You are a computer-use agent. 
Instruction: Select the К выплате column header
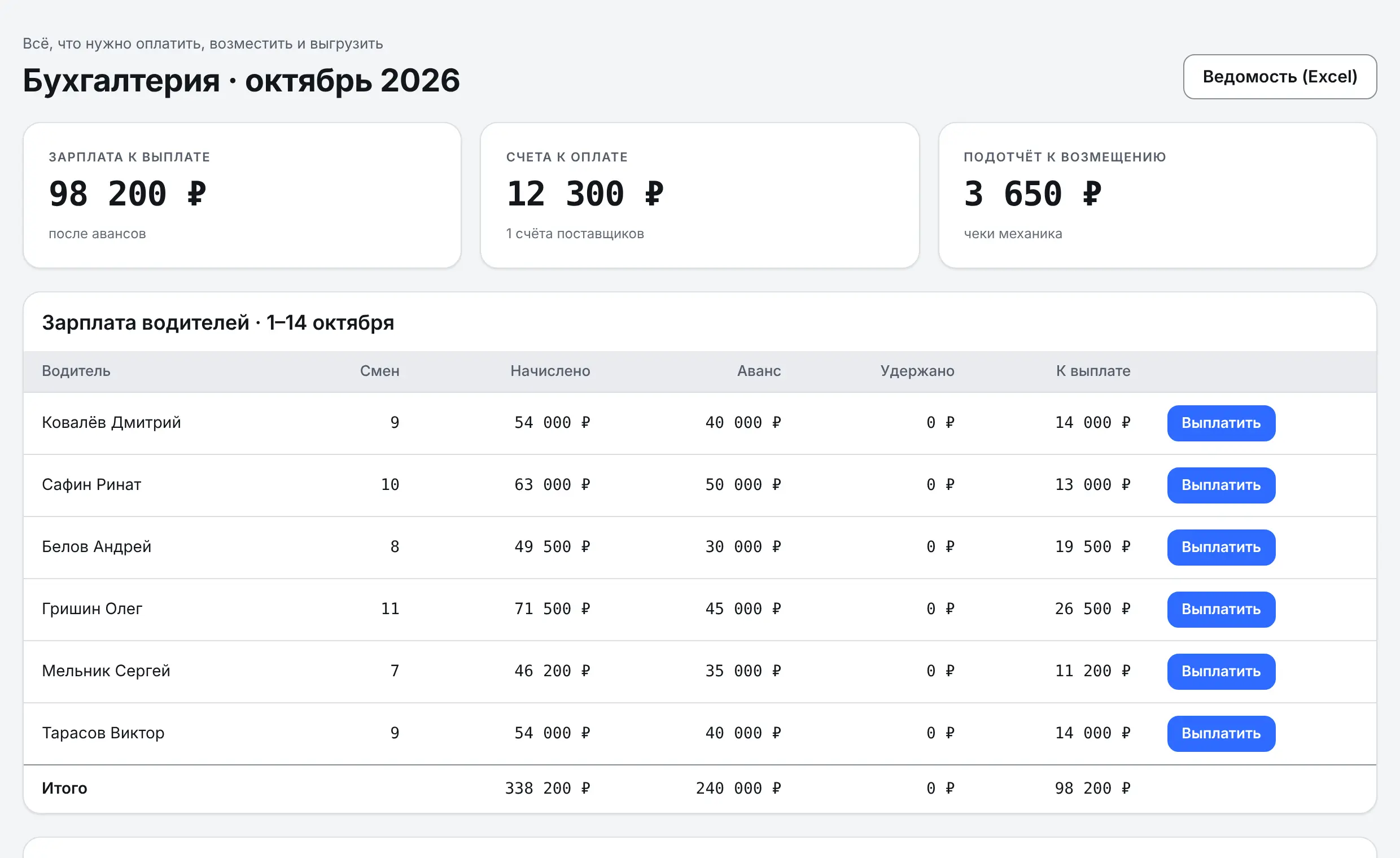[x=1093, y=371]
